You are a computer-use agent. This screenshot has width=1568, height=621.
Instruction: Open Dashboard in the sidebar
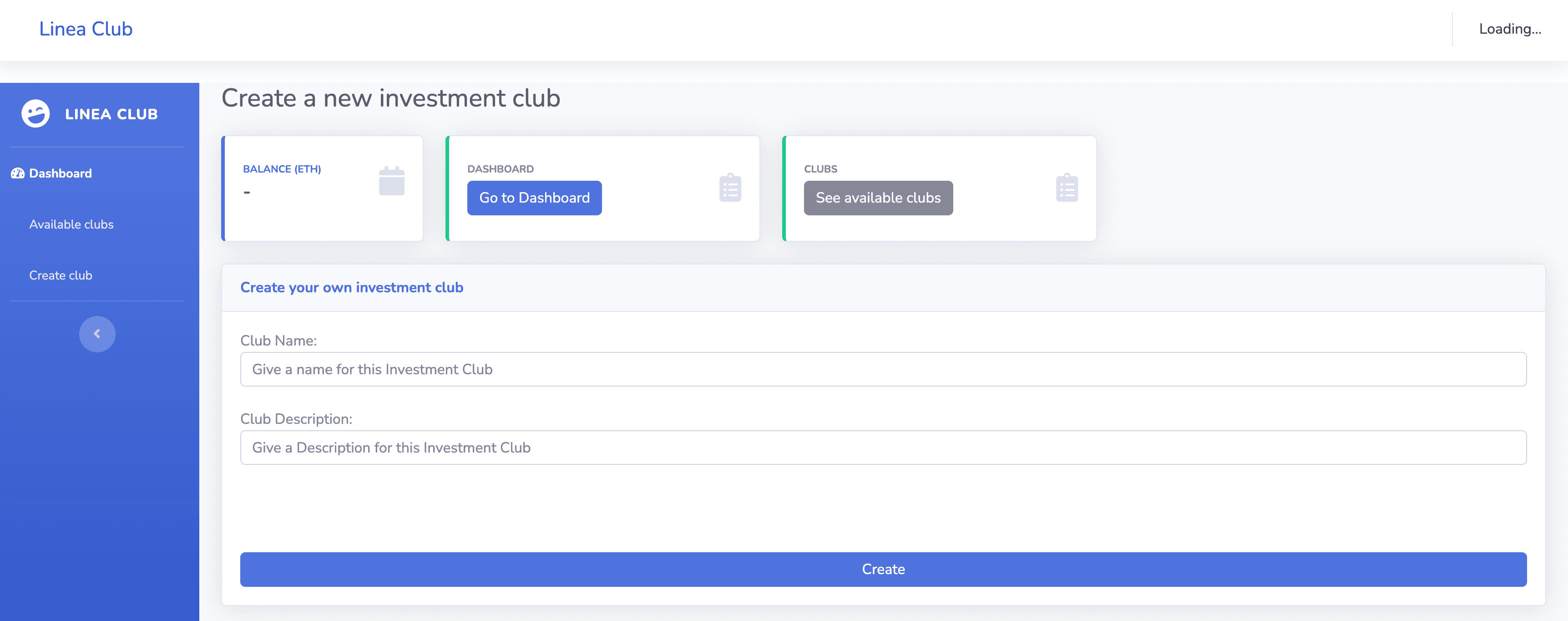click(x=60, y=173)
